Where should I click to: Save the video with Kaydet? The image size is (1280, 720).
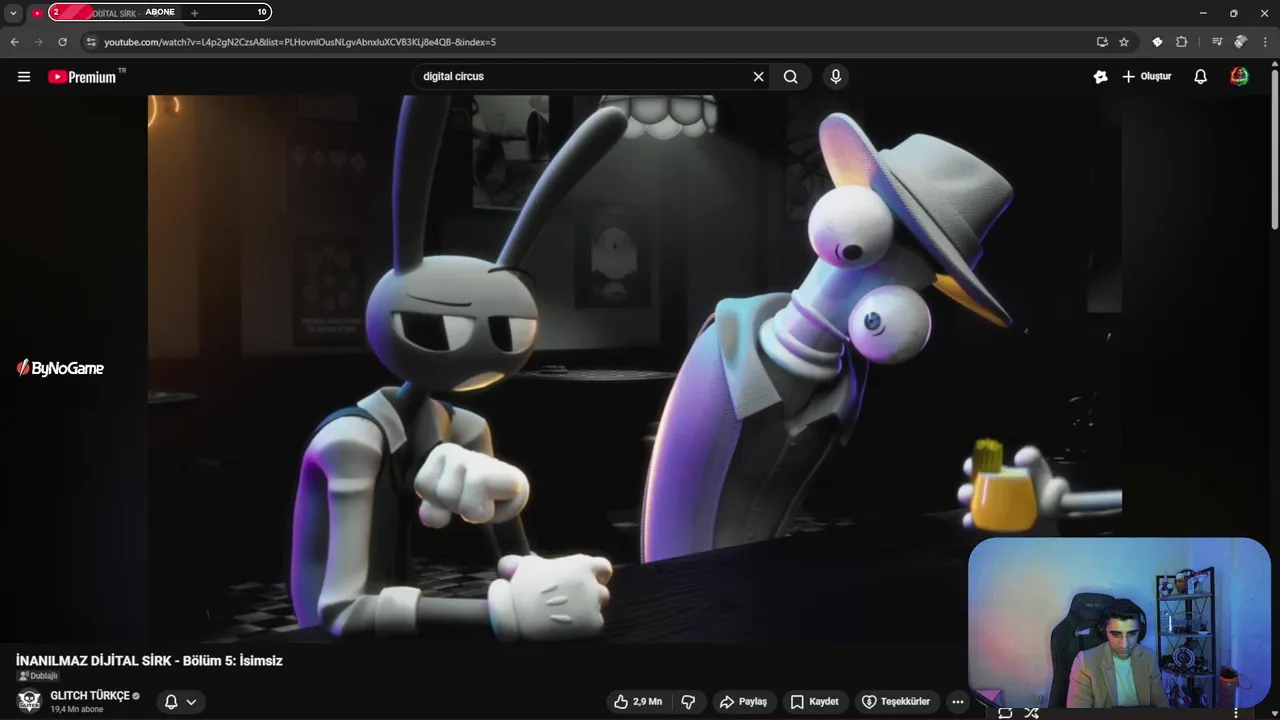(x=815, y=702)
